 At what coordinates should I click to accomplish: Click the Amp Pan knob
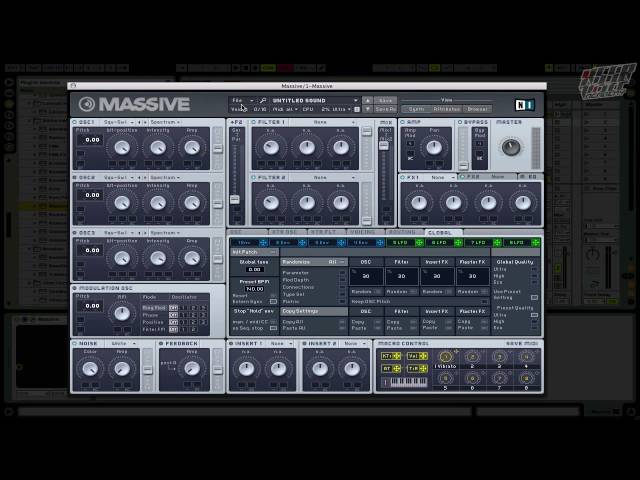click(434, 147)
